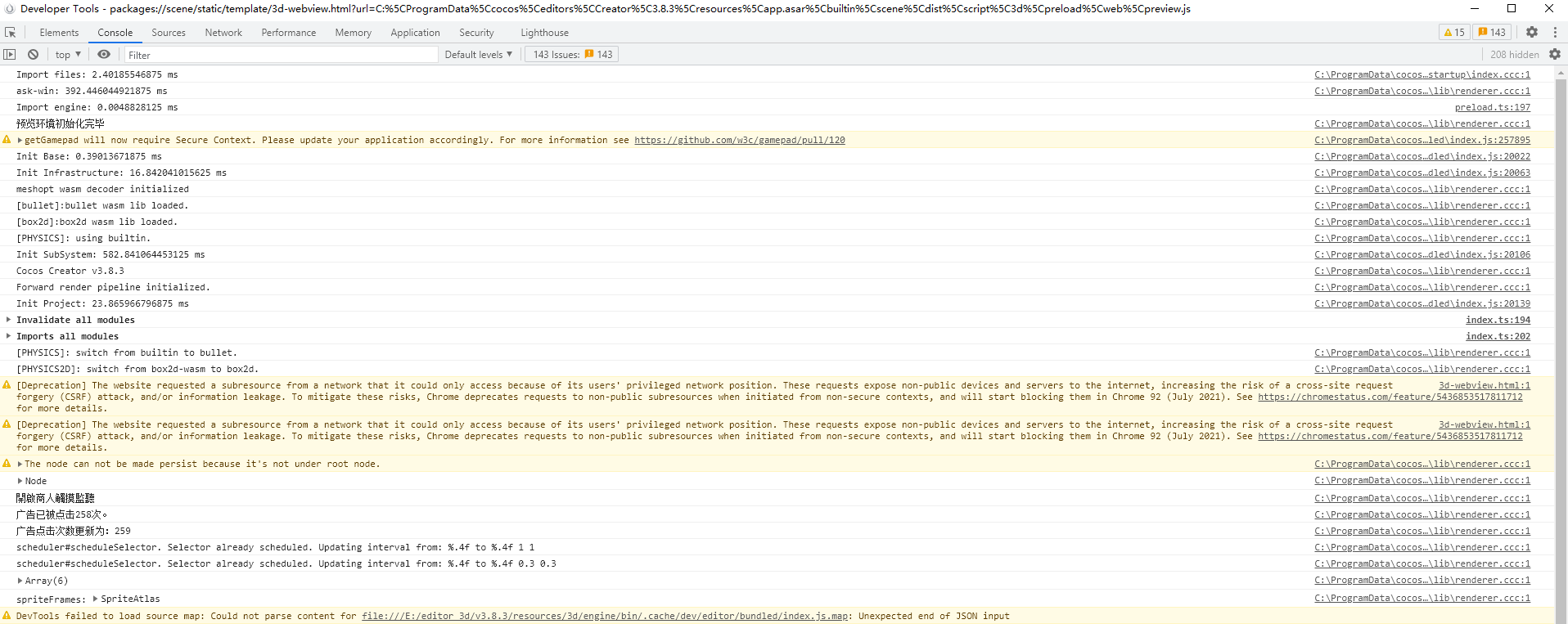
Task: Click the Cocos Creator v3.8.3 log line
Action: (70, 271)
